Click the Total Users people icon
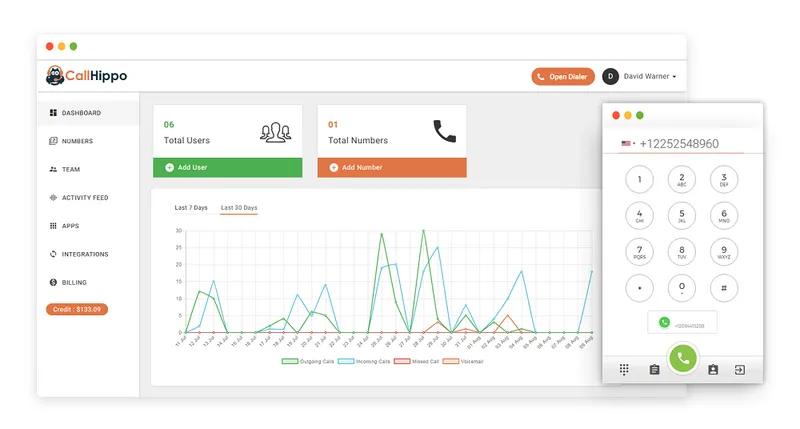Screen dimensions: 800x429 (276, 132)
